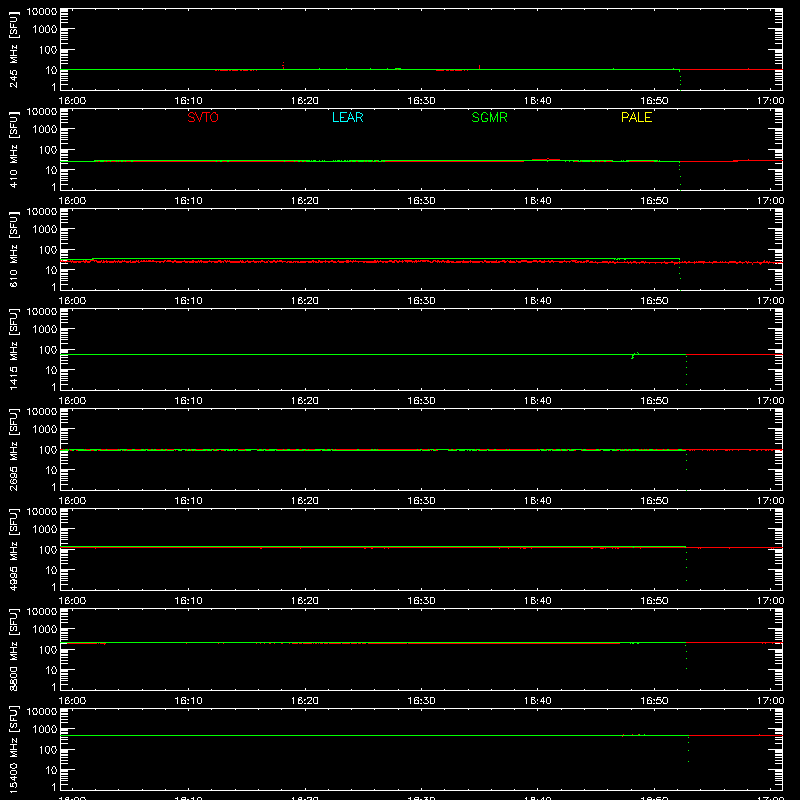Select the 4995 MHz [SFU] axis title
The image size is (800, 800).
click(13, 549)
